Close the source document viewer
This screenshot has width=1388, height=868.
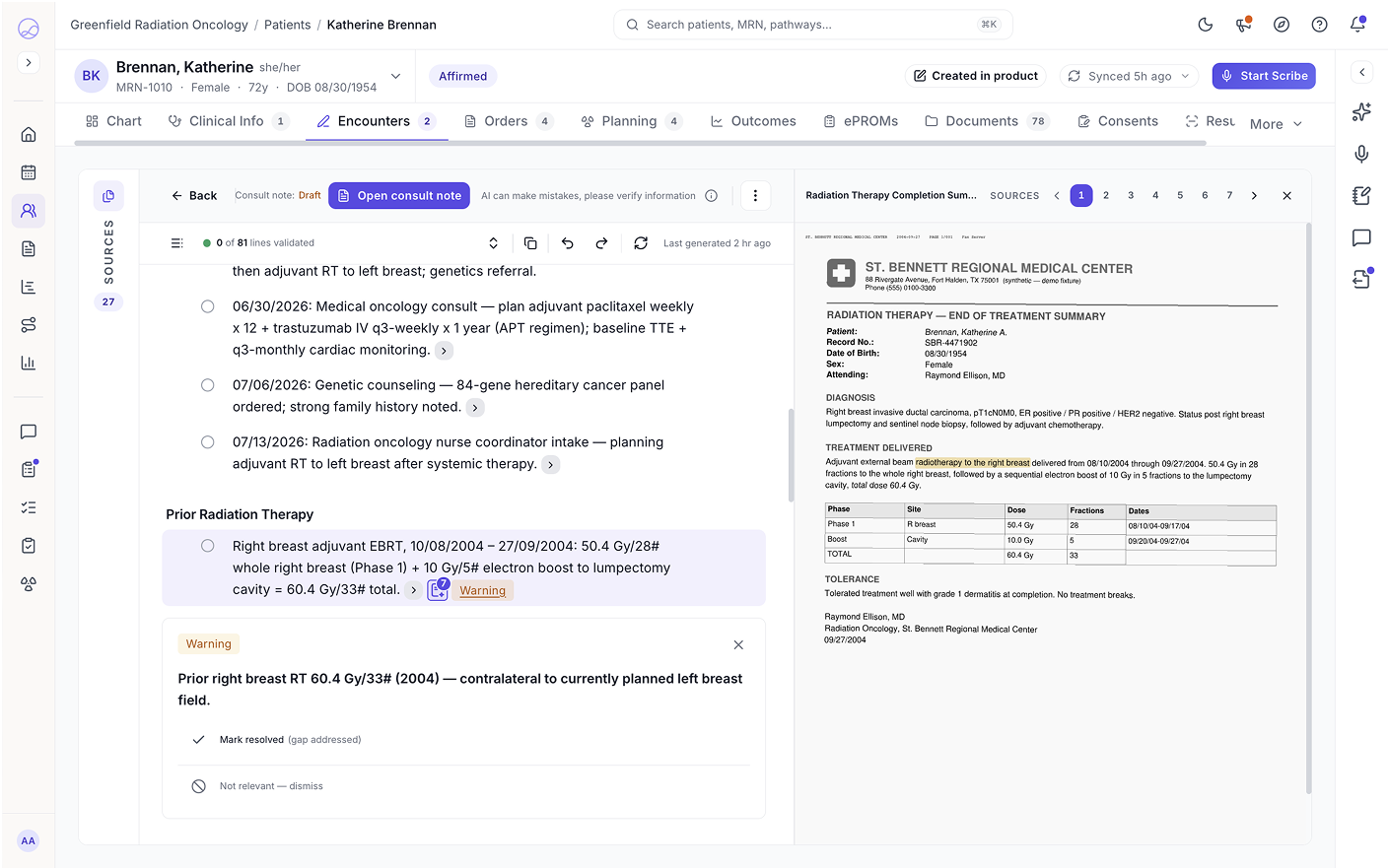coord(1286,196)
